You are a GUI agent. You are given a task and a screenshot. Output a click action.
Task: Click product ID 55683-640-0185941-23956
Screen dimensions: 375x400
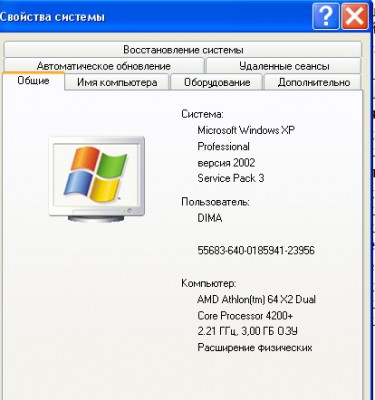point(256,250)
